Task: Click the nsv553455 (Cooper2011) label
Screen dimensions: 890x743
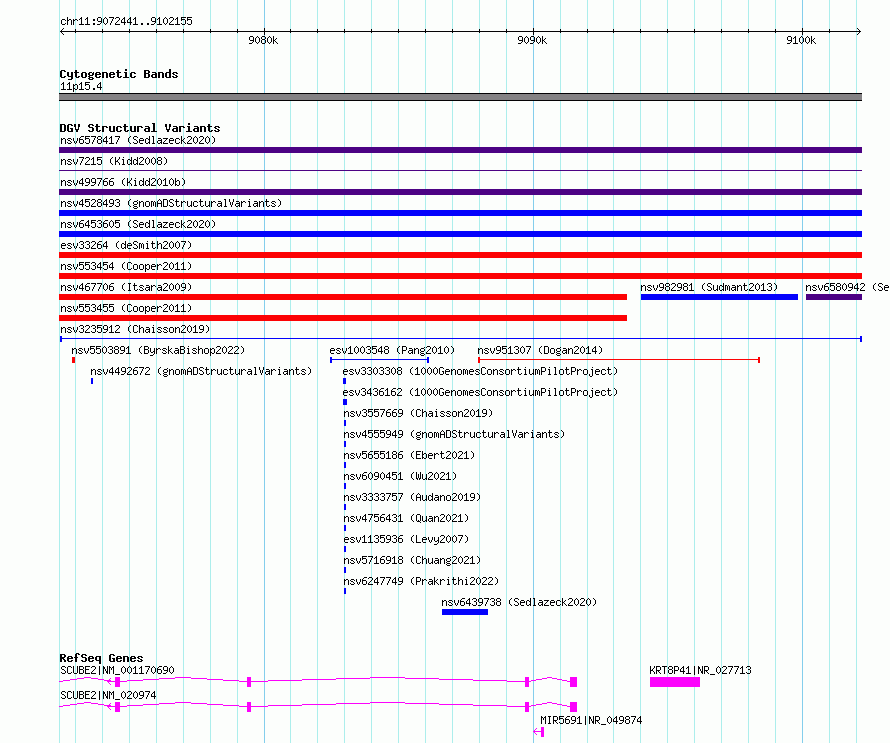Action: tap(126, 308)
